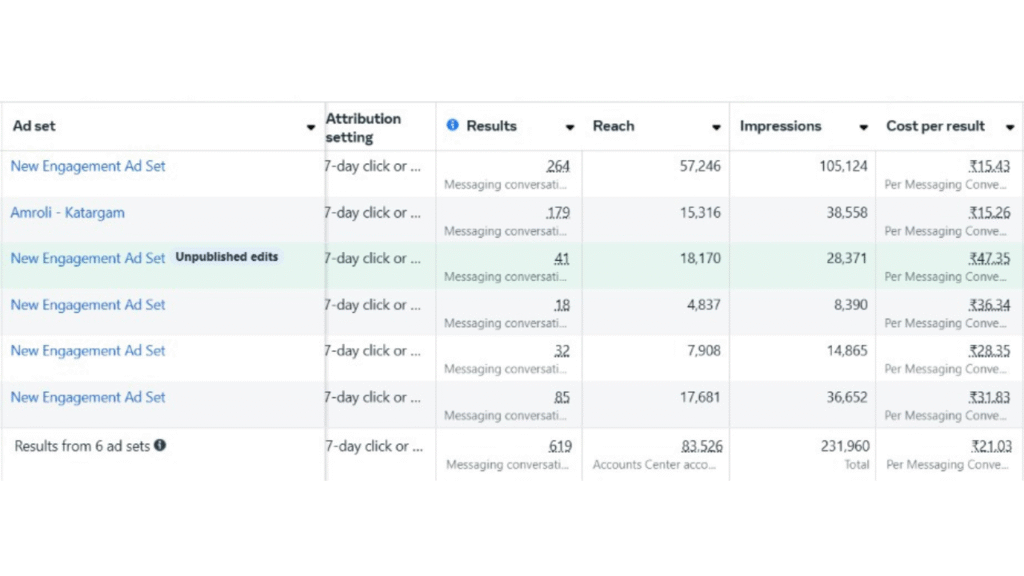Viewport: 1024px width, 576px height.
Task: Click the 179 results value for Amroli
Action: click(558, 213)
